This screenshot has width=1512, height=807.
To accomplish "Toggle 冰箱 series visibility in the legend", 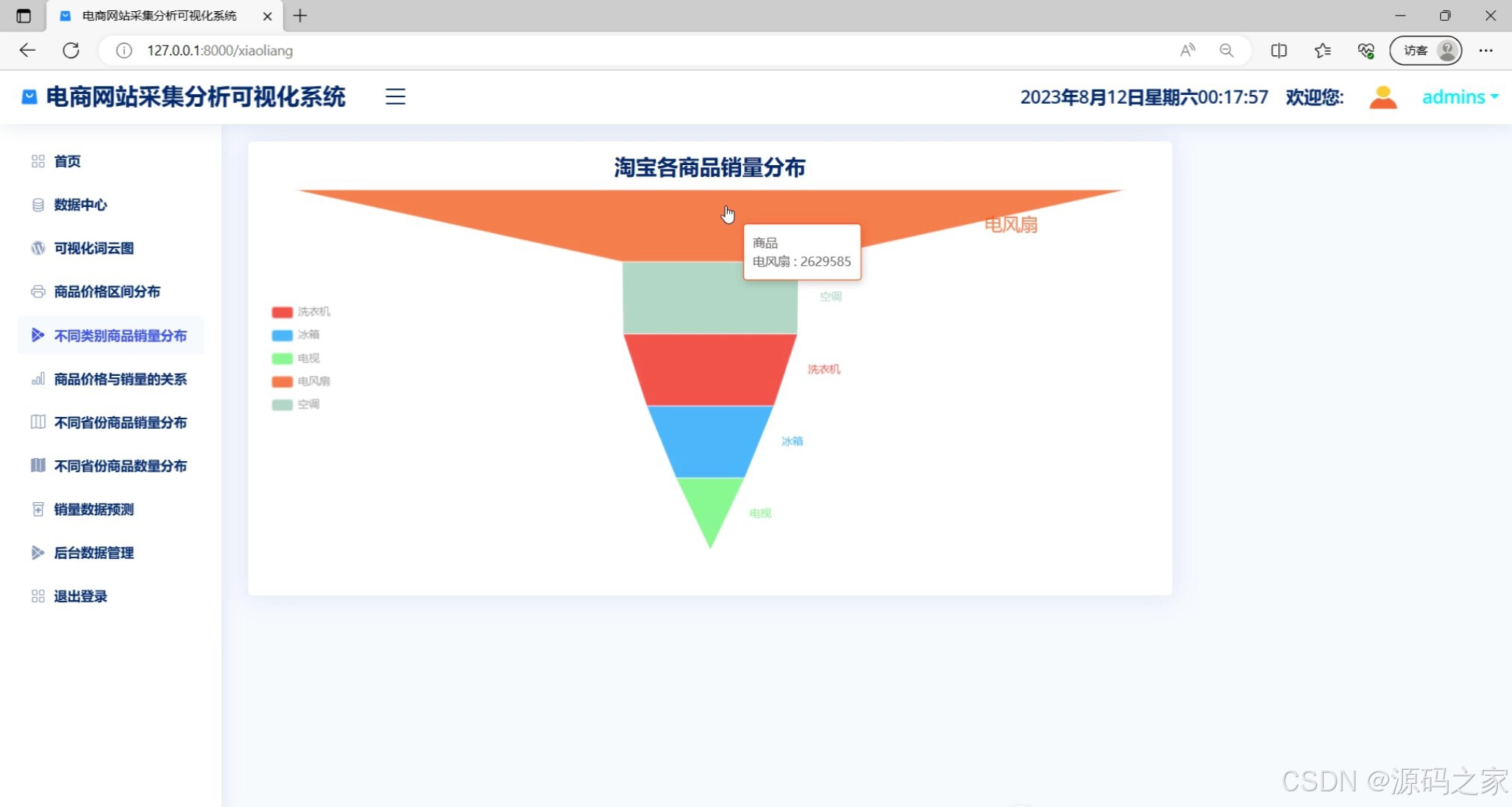I will 301,335.
